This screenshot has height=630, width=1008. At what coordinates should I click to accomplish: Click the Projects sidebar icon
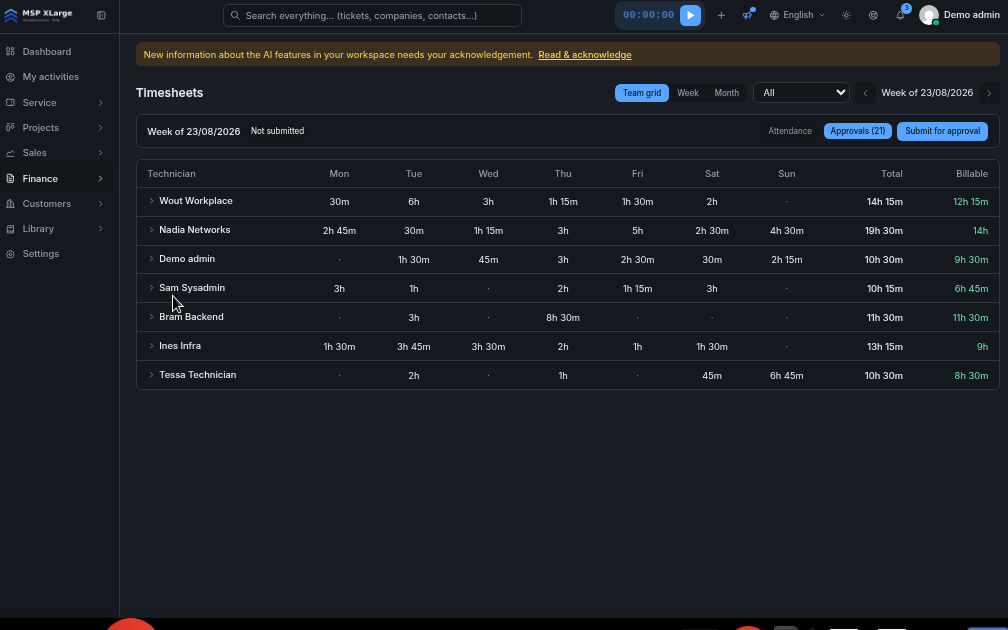click(10, 128)
